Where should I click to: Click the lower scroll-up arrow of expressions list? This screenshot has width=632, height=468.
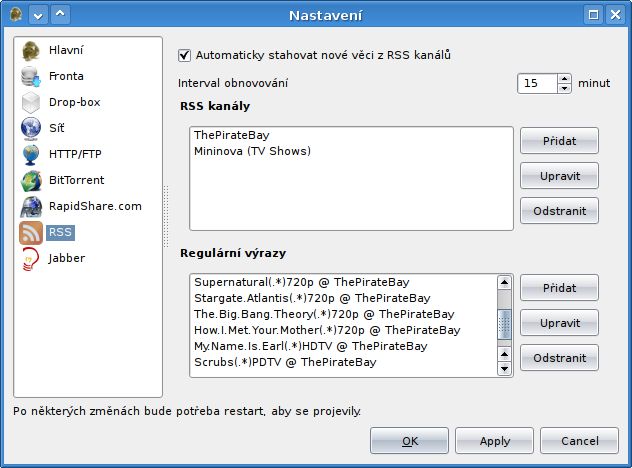pos(504,354)
